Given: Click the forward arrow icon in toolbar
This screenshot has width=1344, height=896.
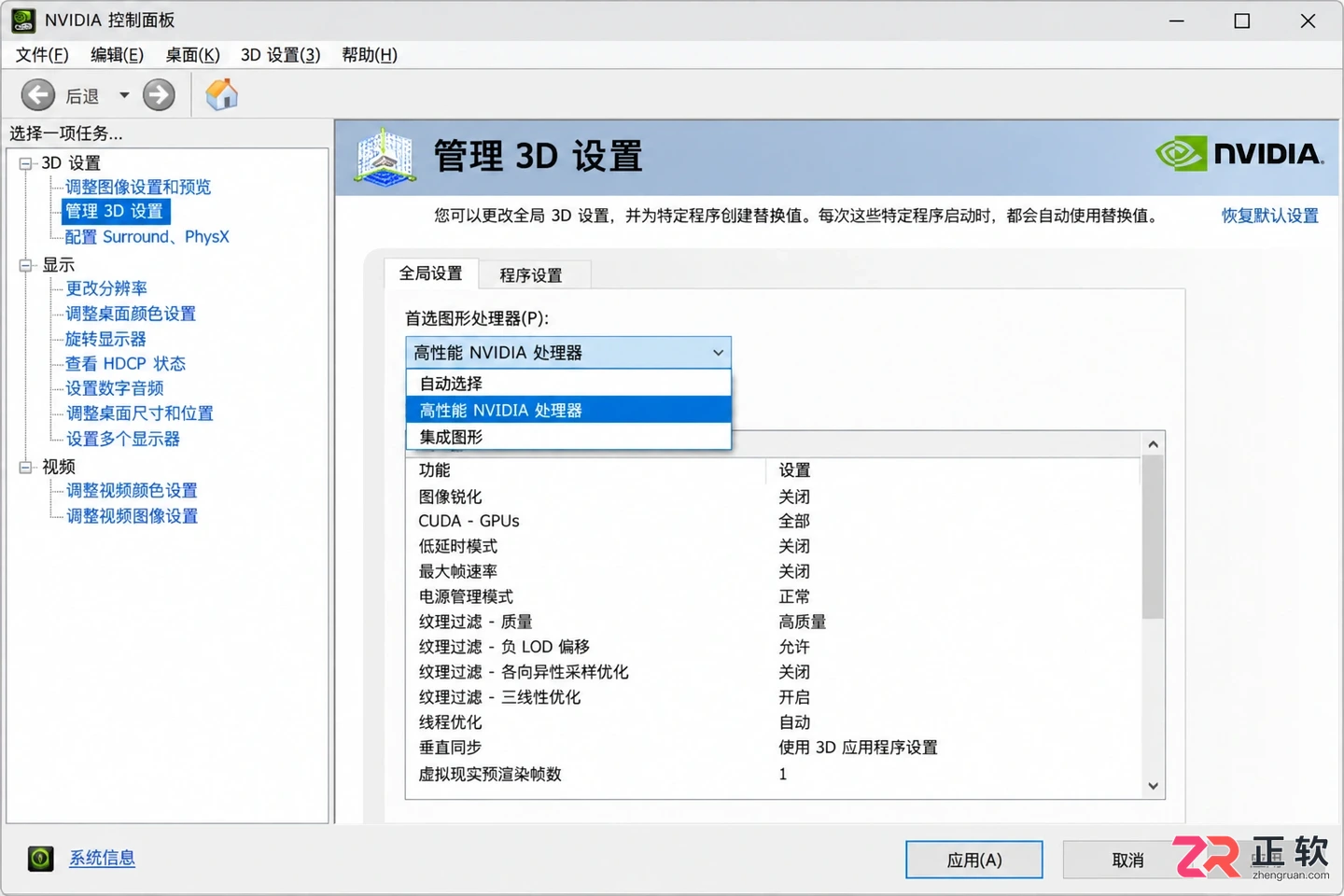Looking at the screenshot, I should tap(159, 95).
